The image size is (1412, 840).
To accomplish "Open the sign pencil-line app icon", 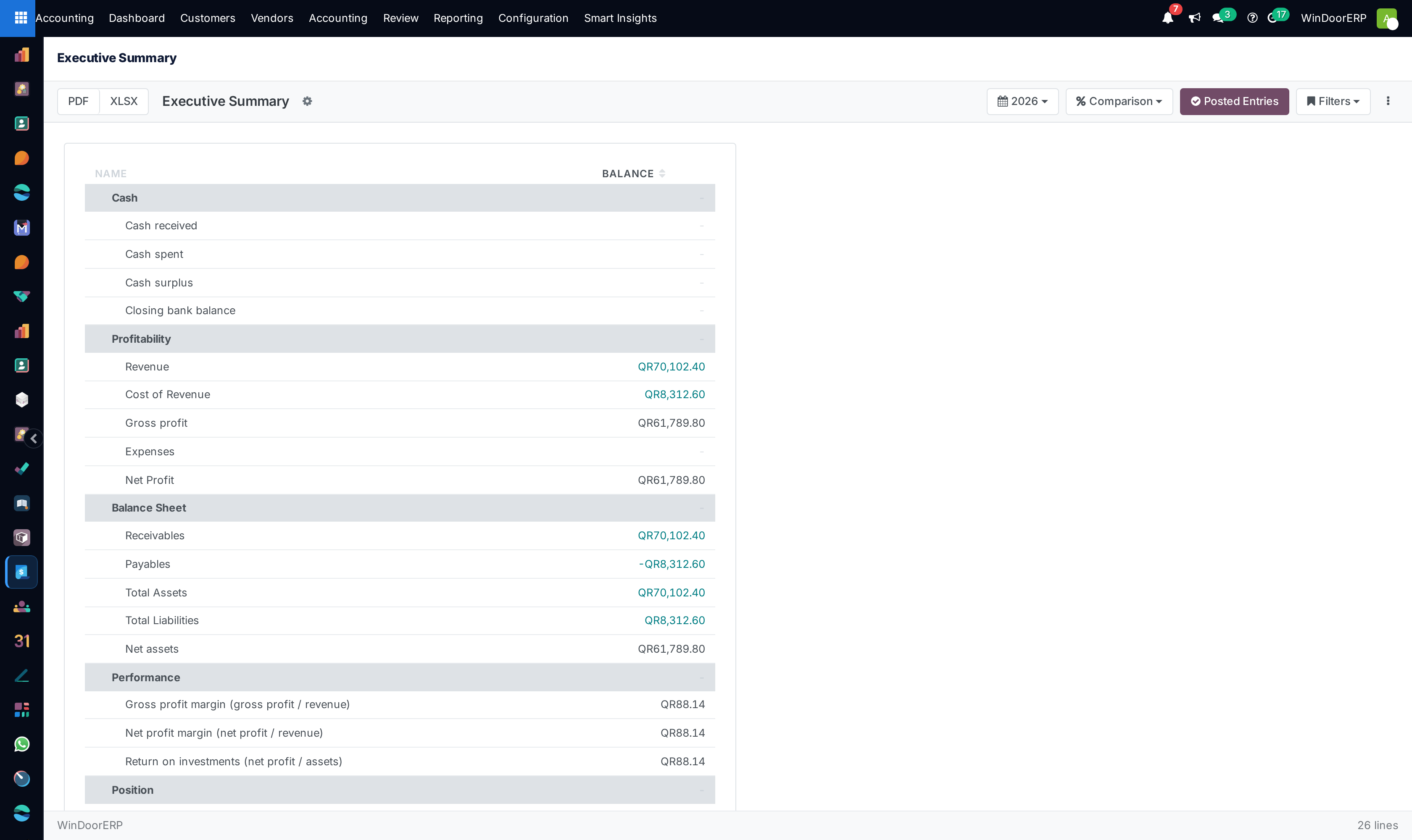I will click(21, 675).
